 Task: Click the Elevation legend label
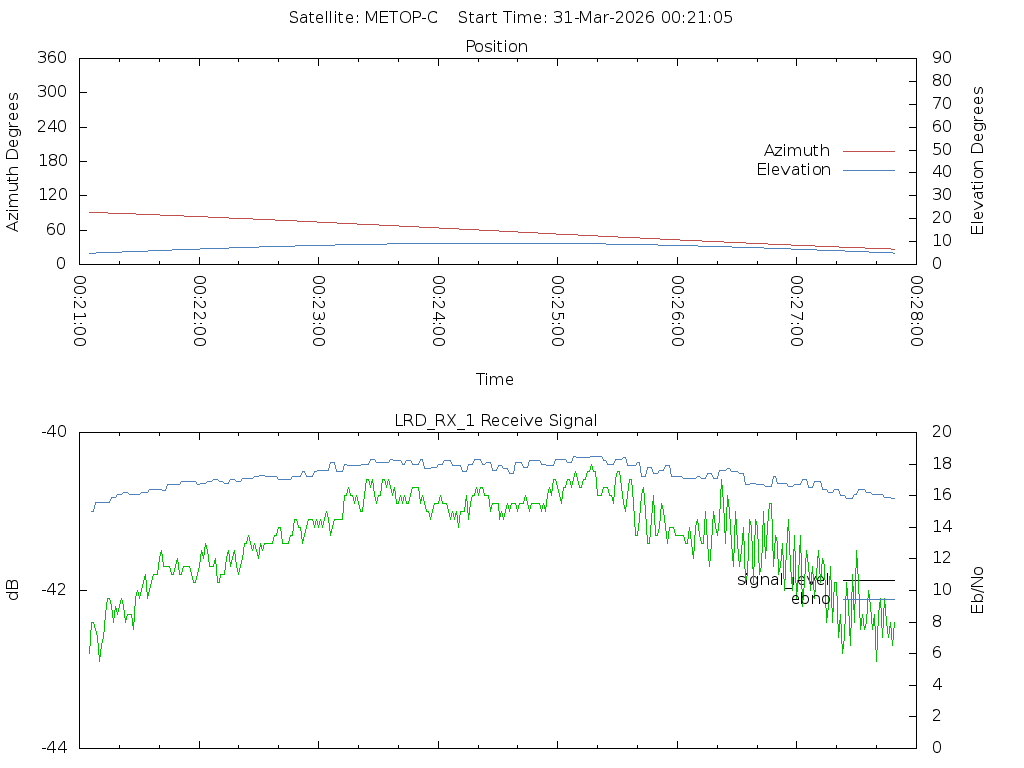tap(793, 170)
